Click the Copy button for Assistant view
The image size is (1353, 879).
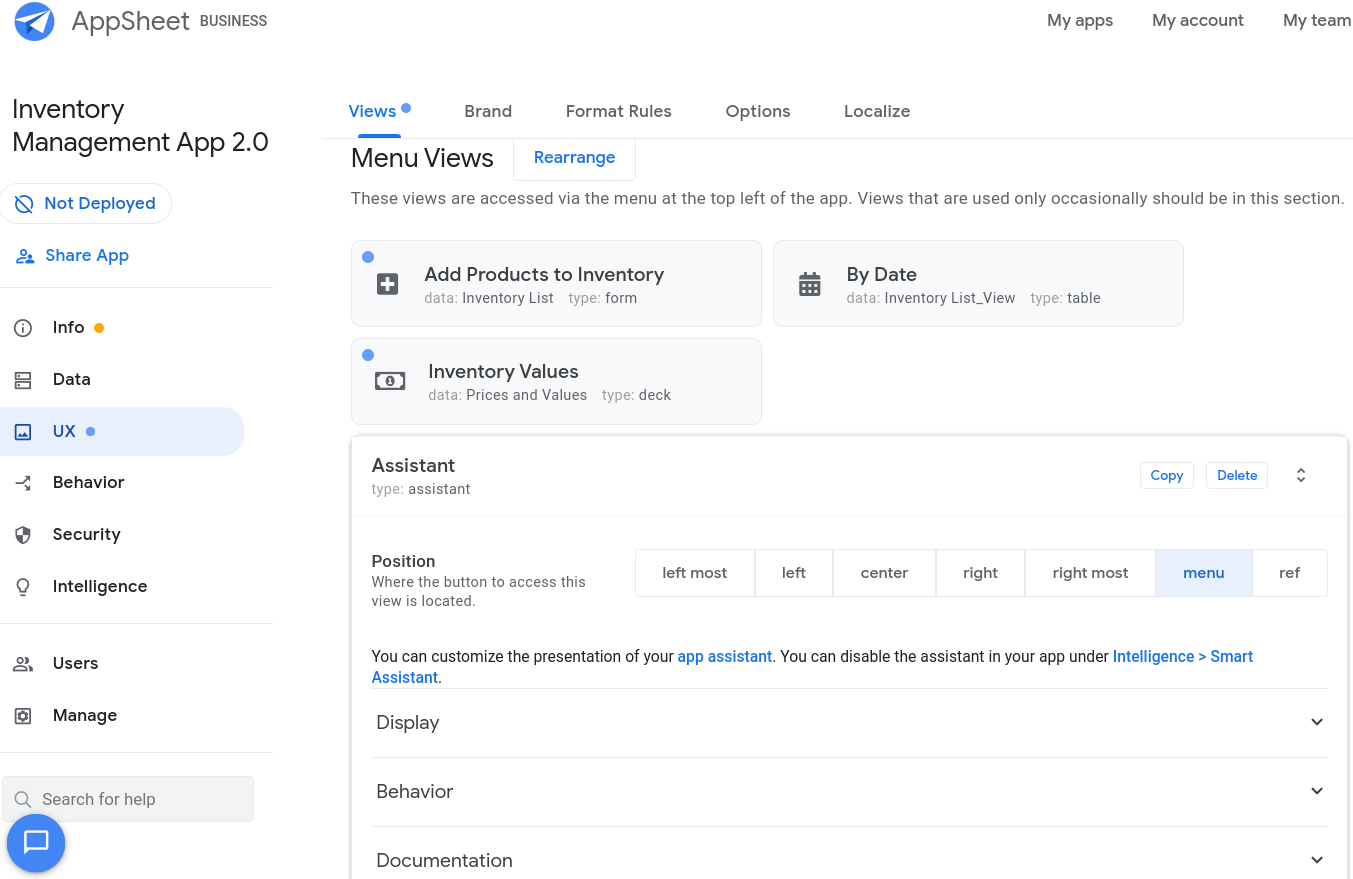coord(1167,476)
